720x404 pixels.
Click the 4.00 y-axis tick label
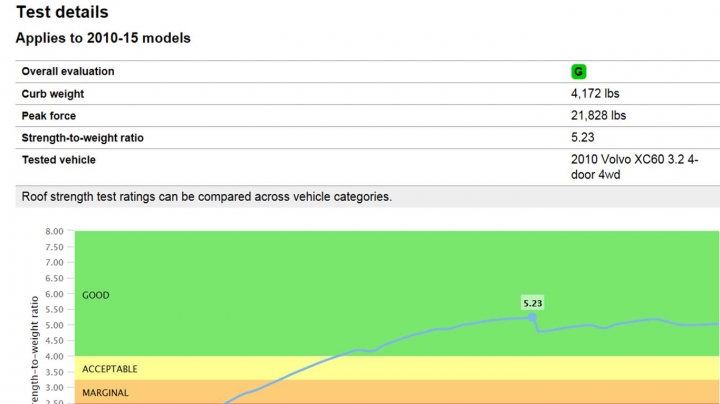[x=54, y=356]
